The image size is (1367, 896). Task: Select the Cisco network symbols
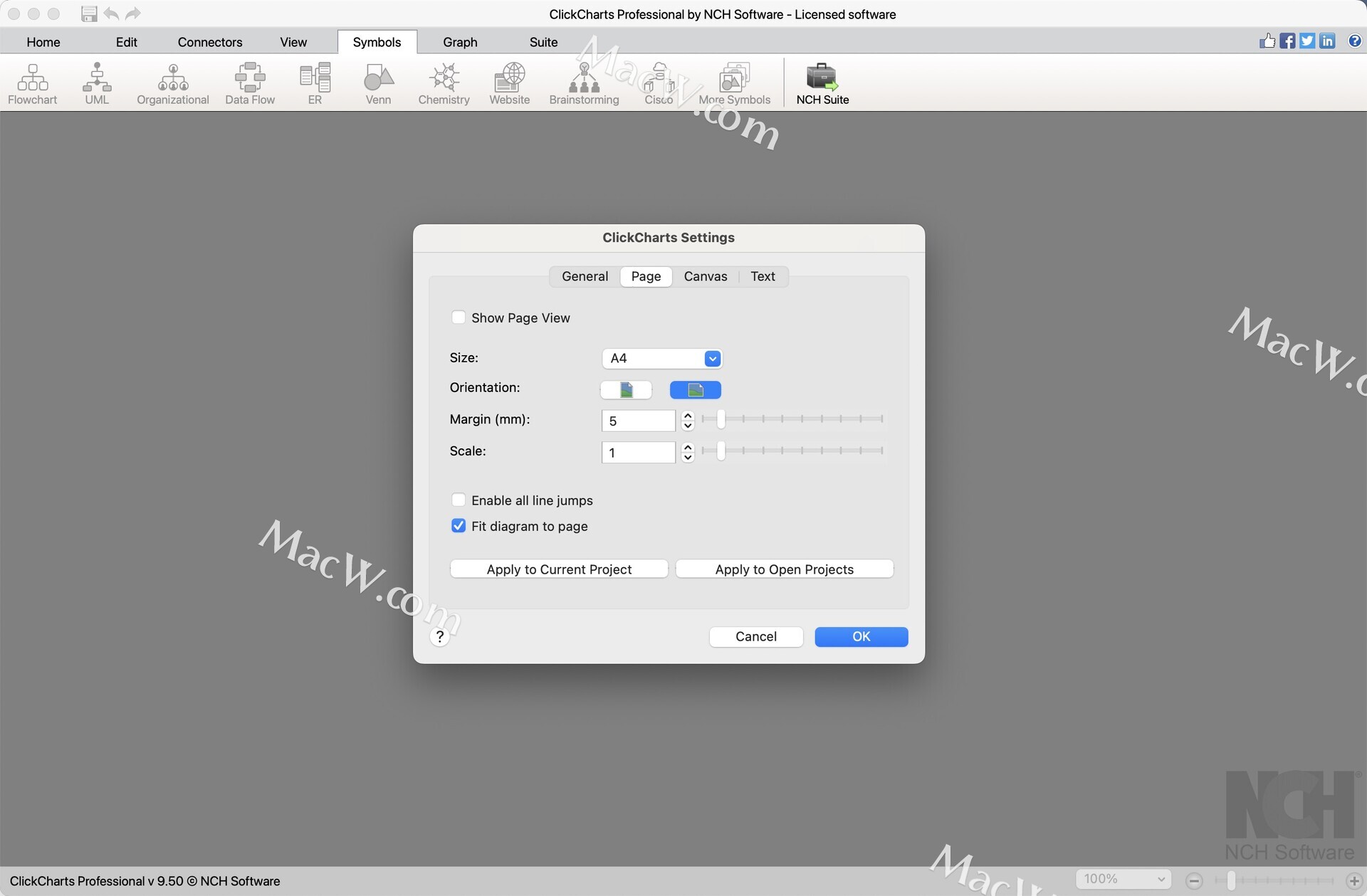tap(659, 83)
